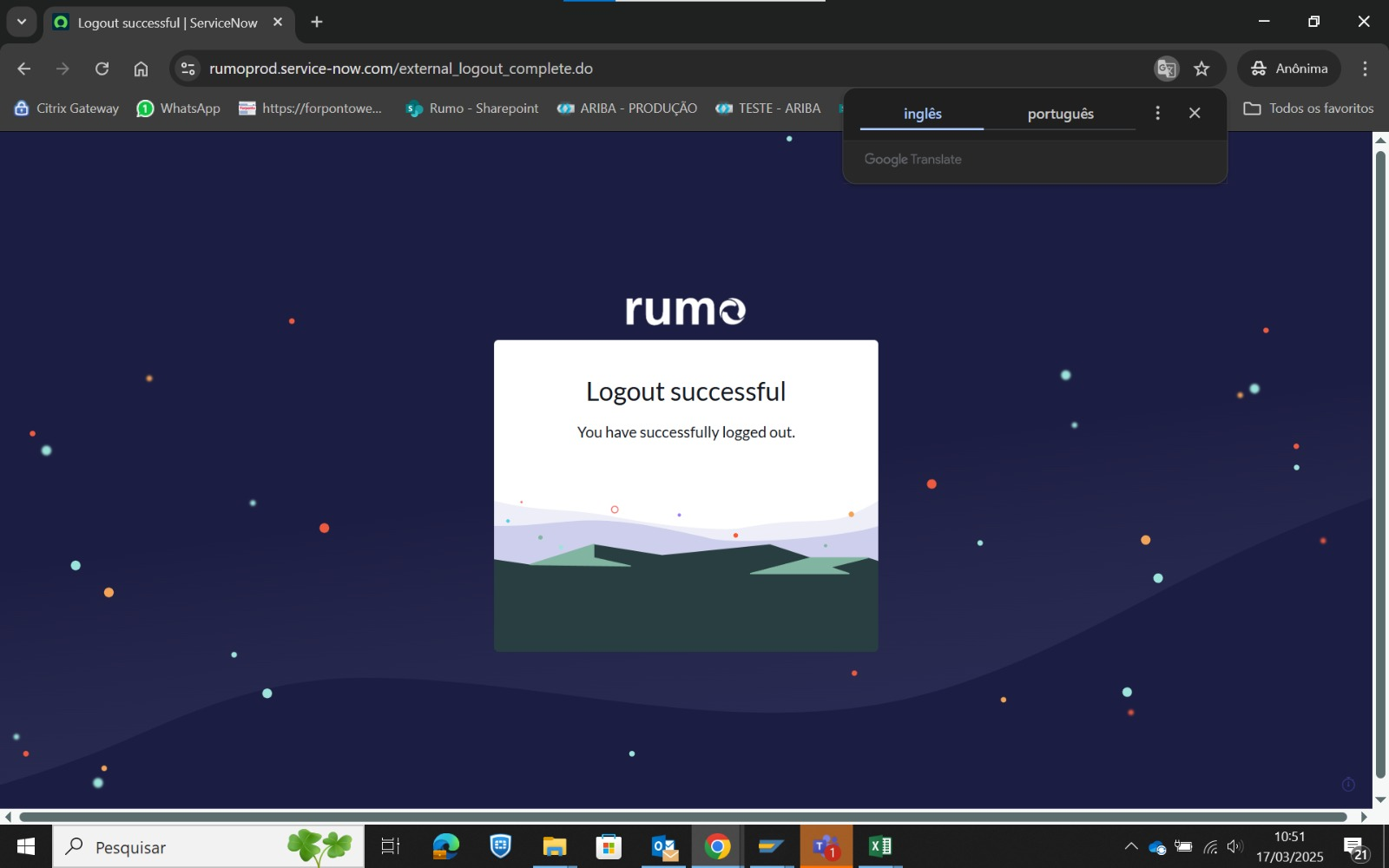The height and width of the screenshot is (868, 1389).
Task: Open the WhatsApp bookmark
Action: [179, 108]
